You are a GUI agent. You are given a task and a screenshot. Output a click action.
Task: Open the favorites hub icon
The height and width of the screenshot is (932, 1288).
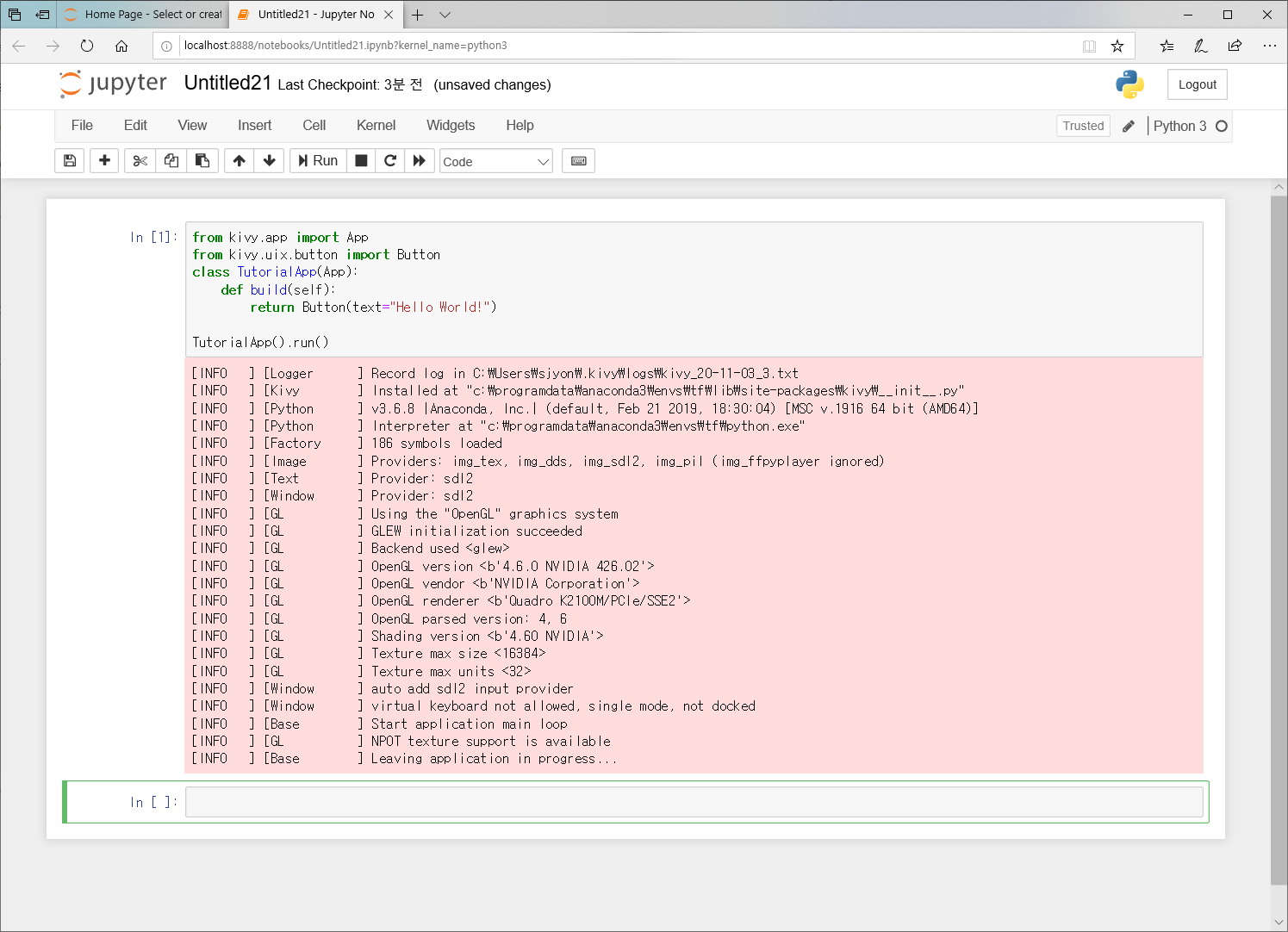click(x=1167, y=46)
